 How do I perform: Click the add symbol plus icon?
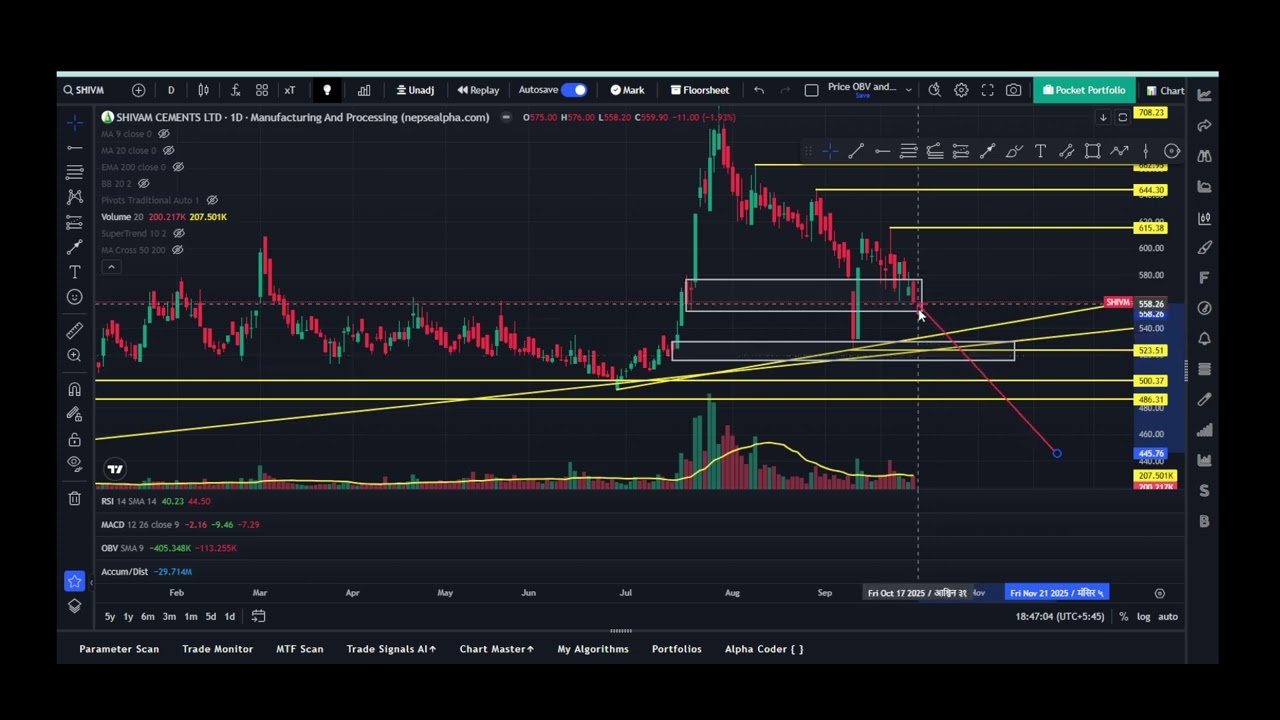(138, 90)
